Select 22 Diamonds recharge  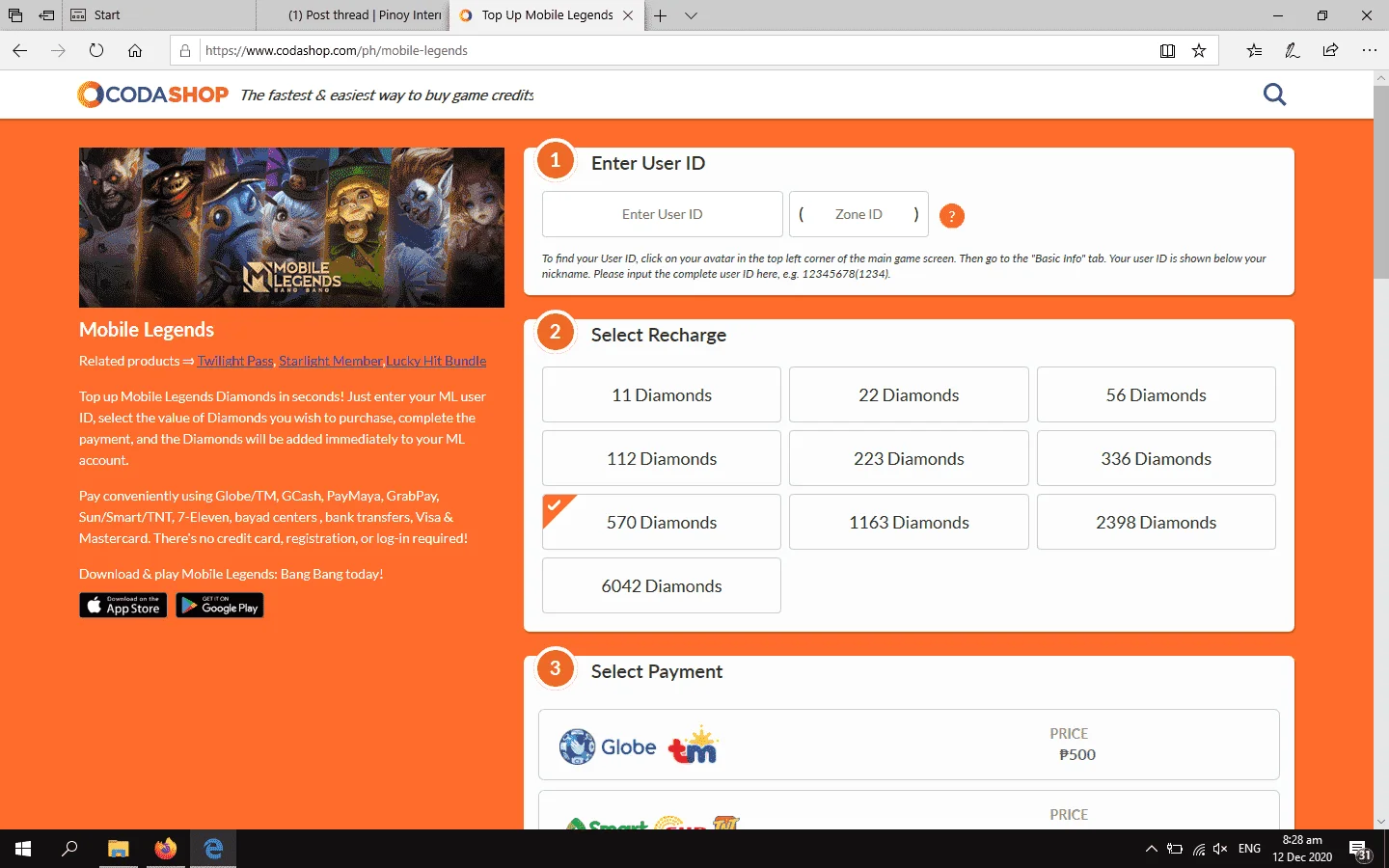point(909,394)
